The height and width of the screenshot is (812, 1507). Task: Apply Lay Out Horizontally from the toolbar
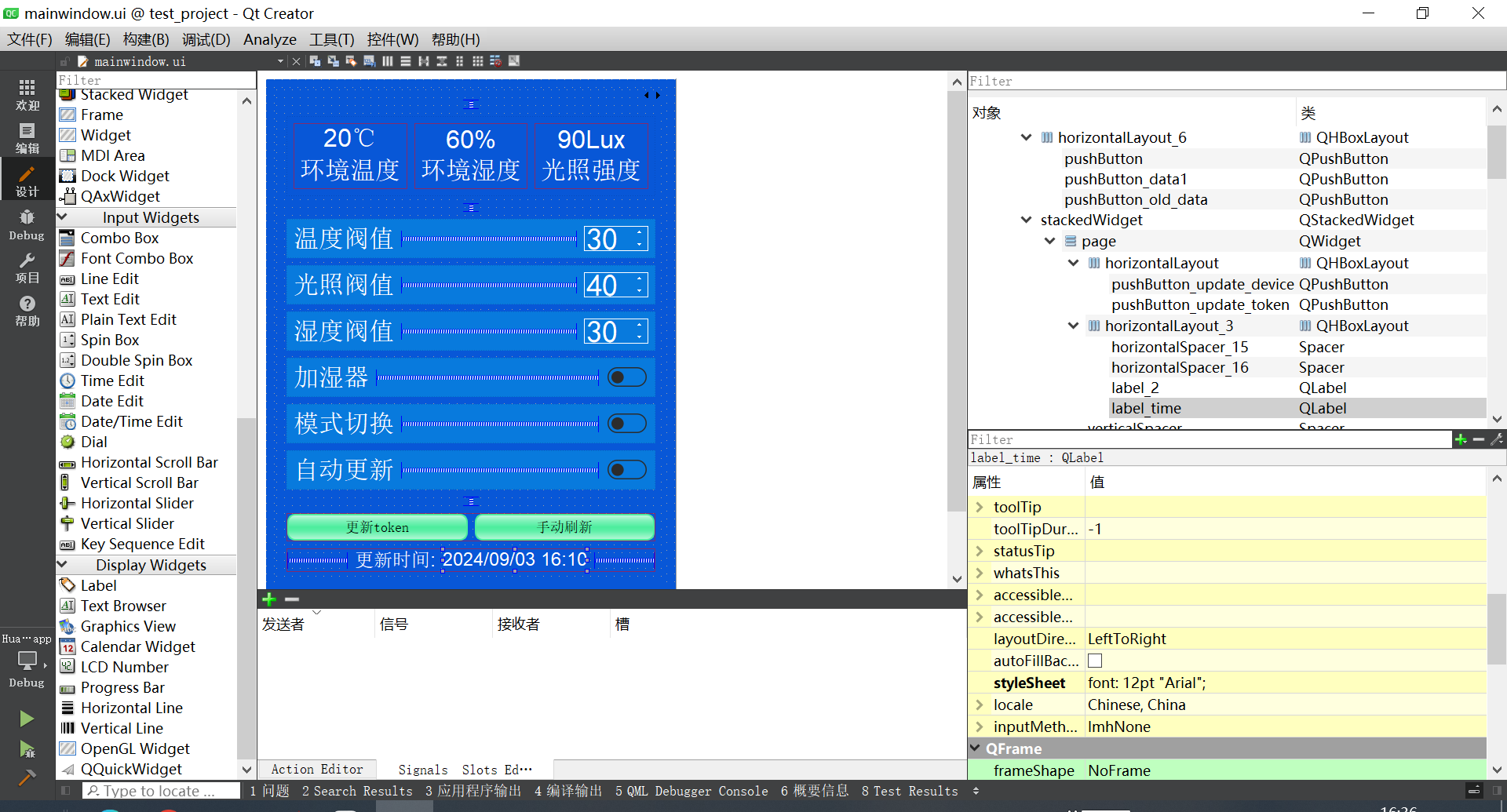point(388,61)
